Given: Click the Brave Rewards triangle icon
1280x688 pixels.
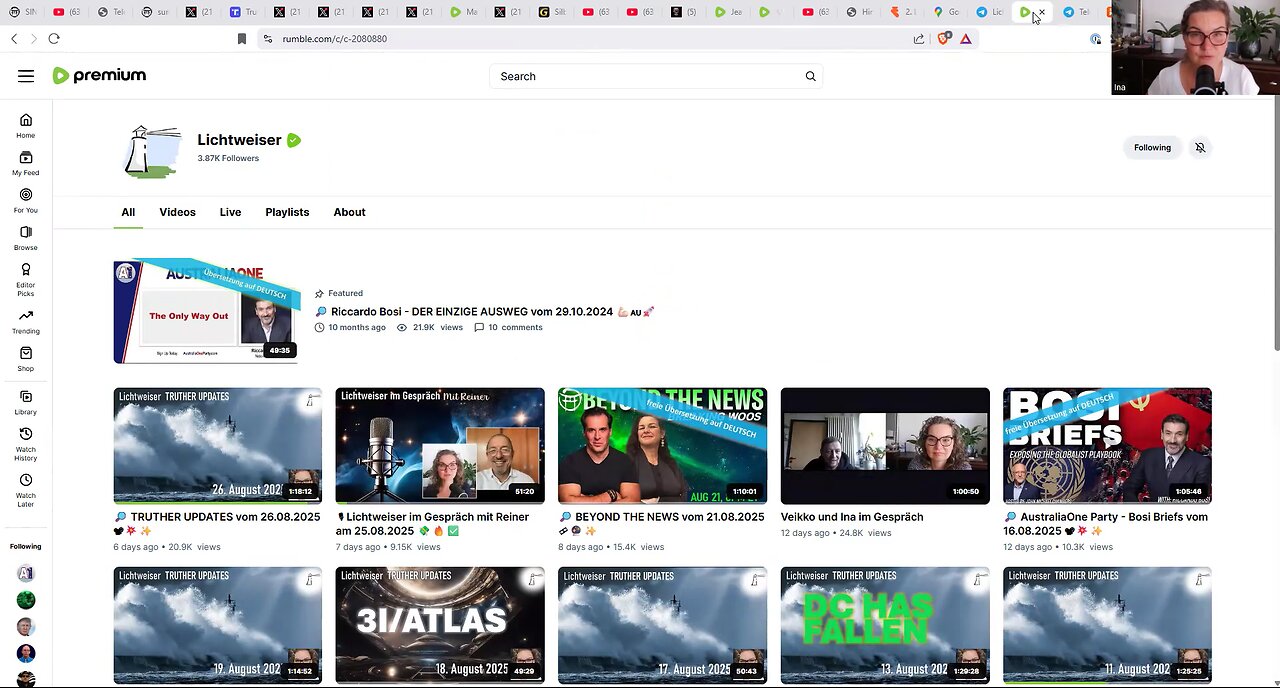Looking at the screenshot, I should 966,39.
